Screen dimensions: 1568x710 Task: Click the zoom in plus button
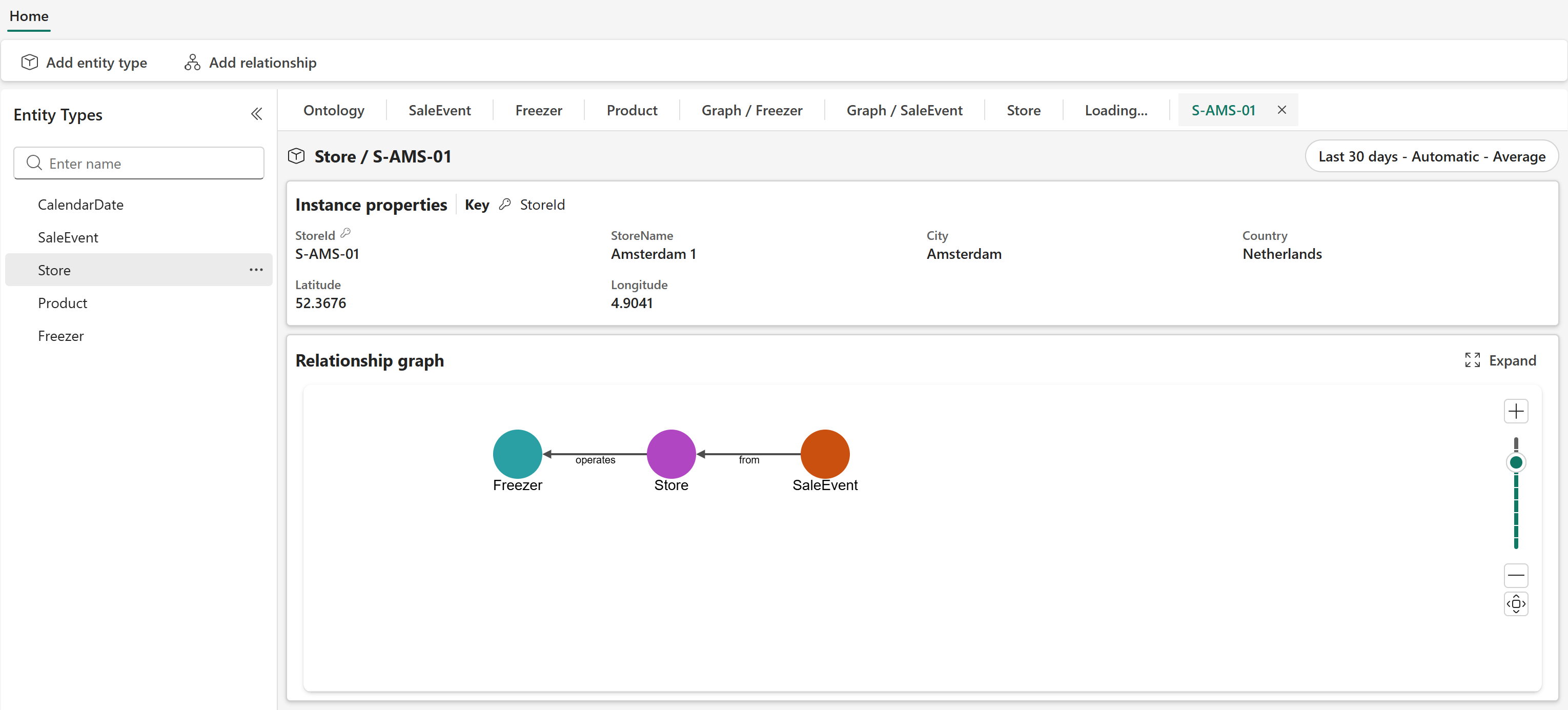1515,411
